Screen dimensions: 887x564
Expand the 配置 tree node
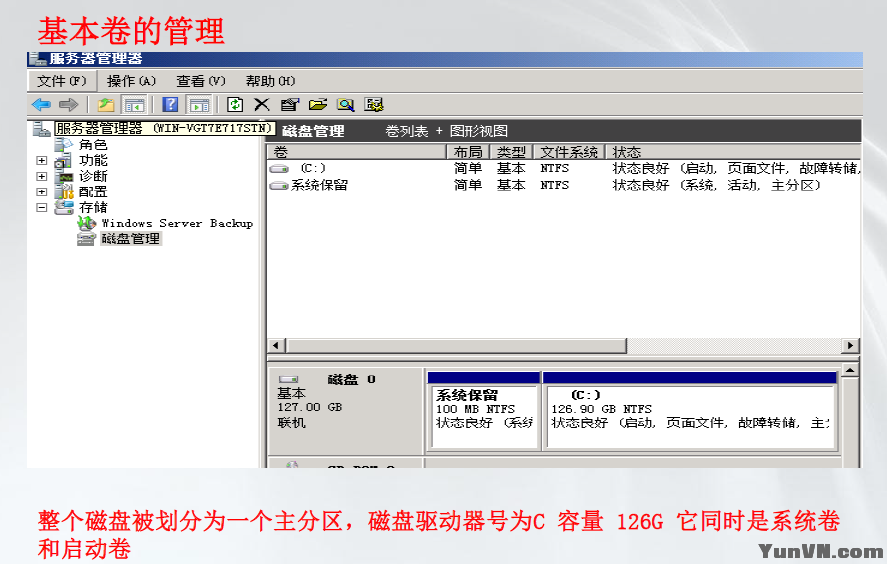coord(41,192)
